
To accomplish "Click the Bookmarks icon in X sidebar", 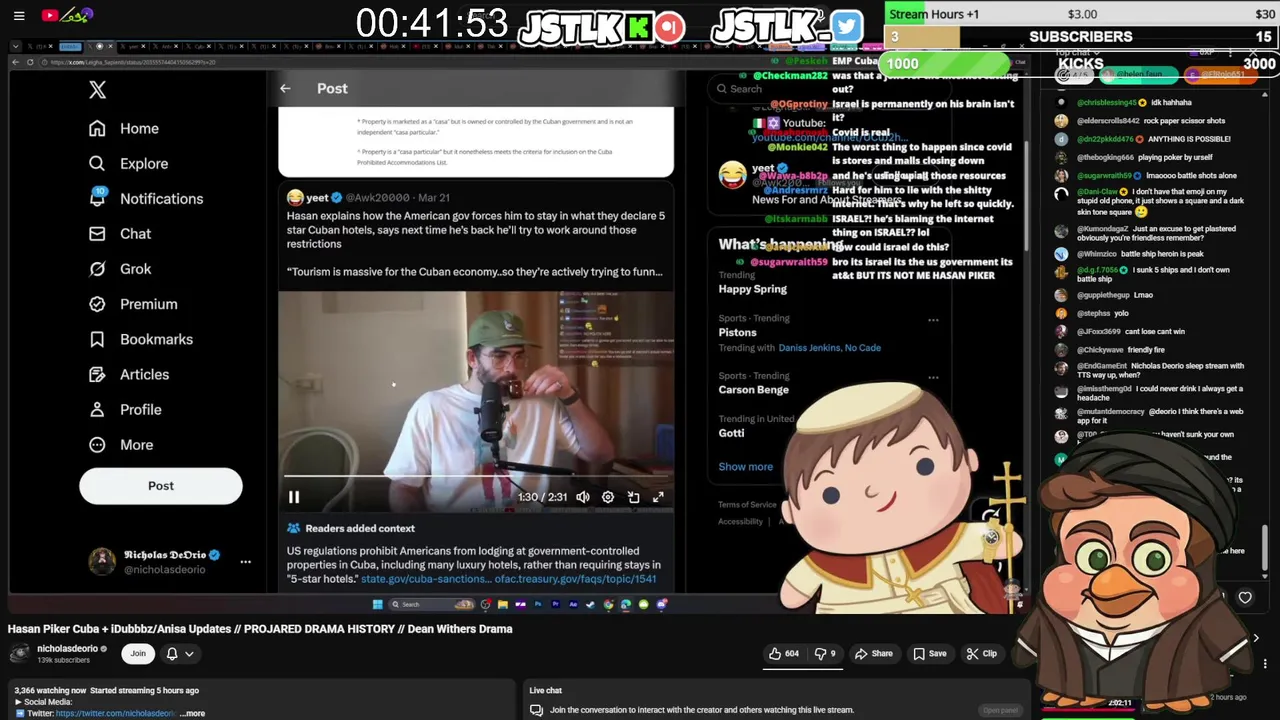I will tap(97, 339).
